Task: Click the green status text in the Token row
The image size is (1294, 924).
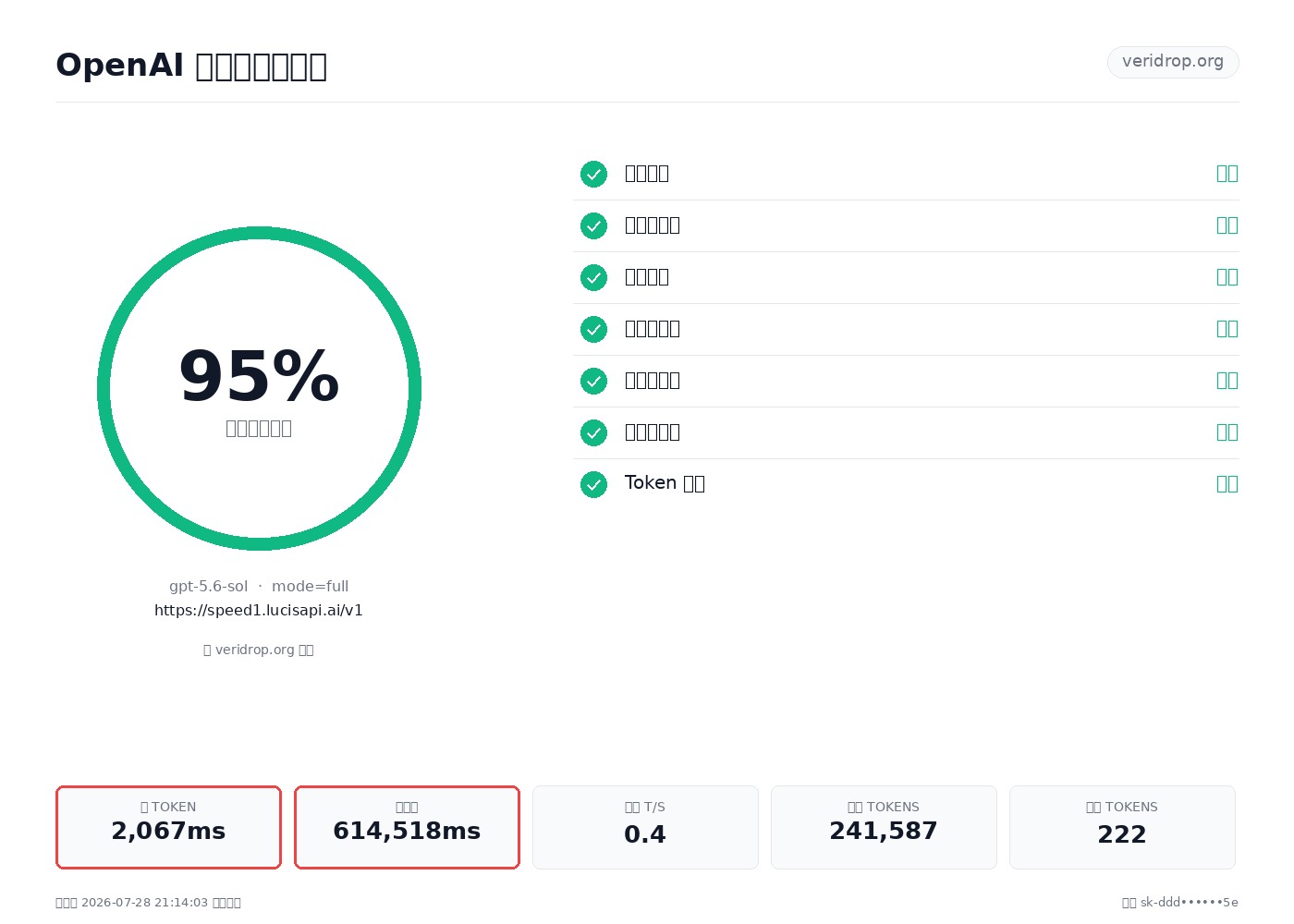Action: (x=1227, y=483)
